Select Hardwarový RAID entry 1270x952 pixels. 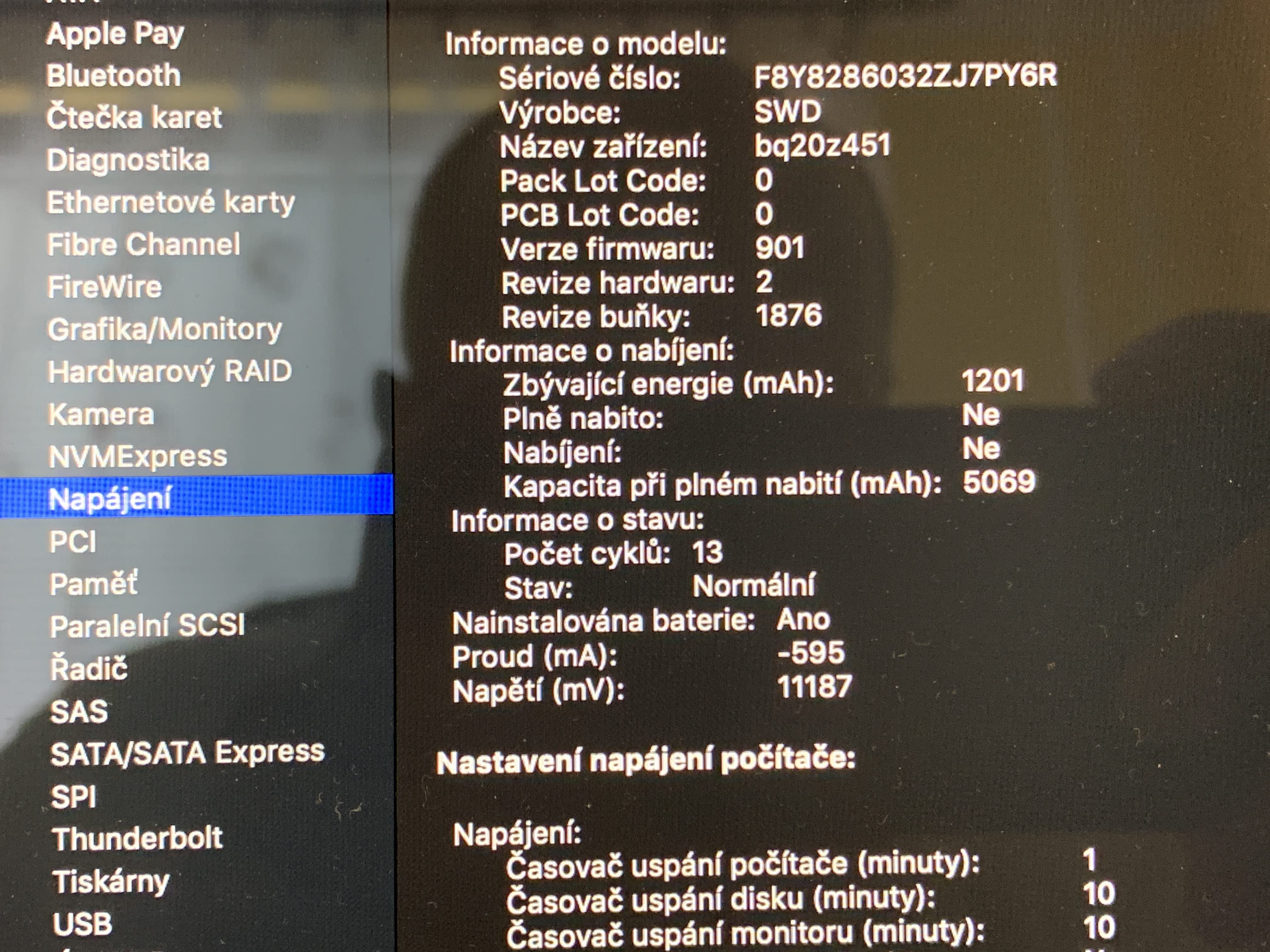click(x=170, y=372)
